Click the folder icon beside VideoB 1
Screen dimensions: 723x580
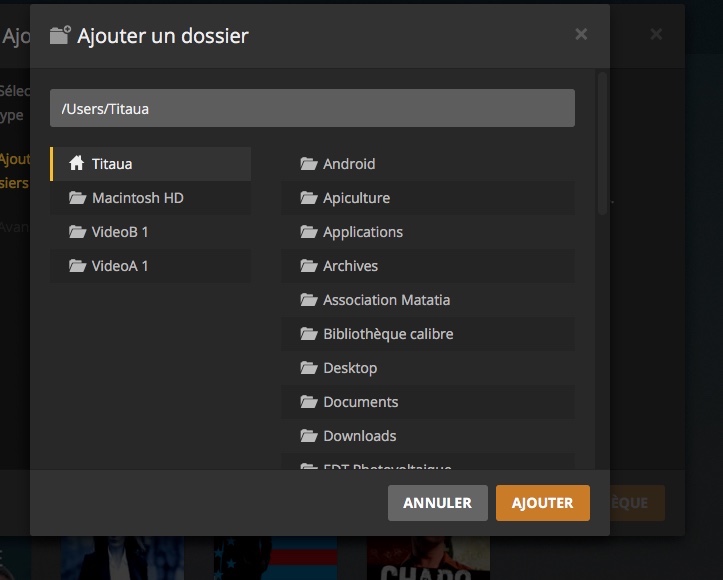tap(77, 231)
